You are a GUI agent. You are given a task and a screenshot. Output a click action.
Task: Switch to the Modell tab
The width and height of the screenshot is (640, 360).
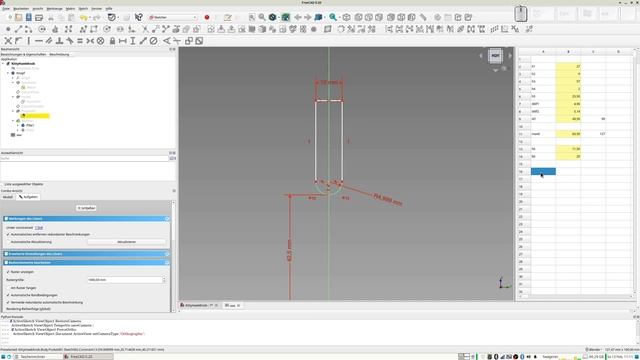coord(8,197)
